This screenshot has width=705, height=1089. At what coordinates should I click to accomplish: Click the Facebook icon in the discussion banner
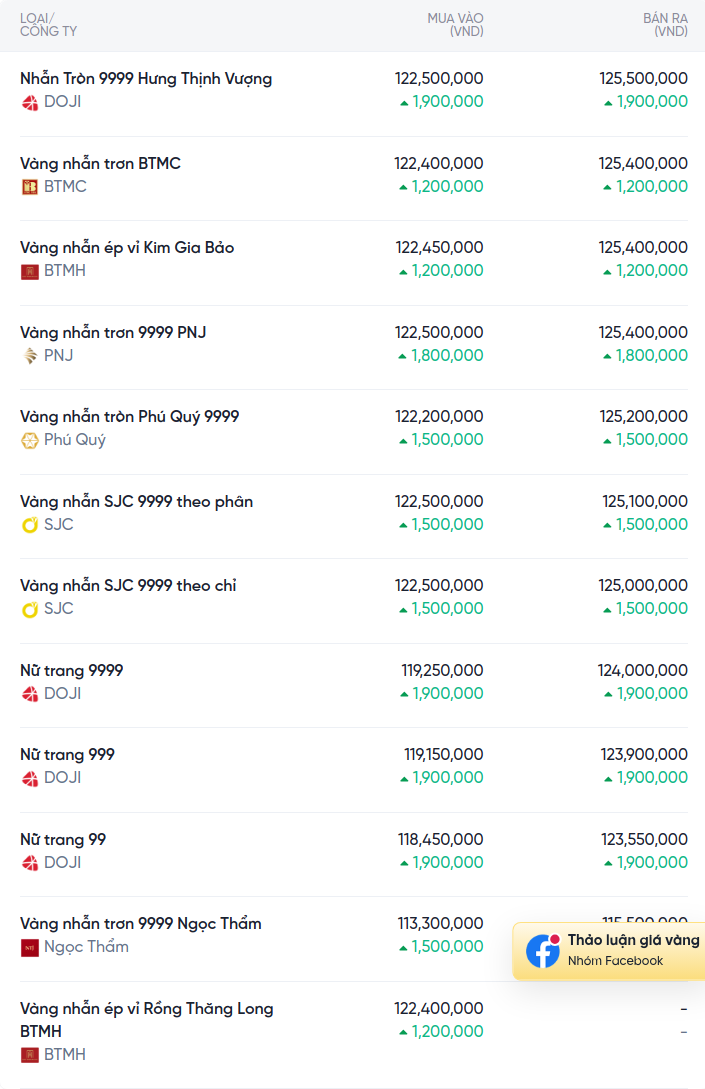[x=542, y=950]
